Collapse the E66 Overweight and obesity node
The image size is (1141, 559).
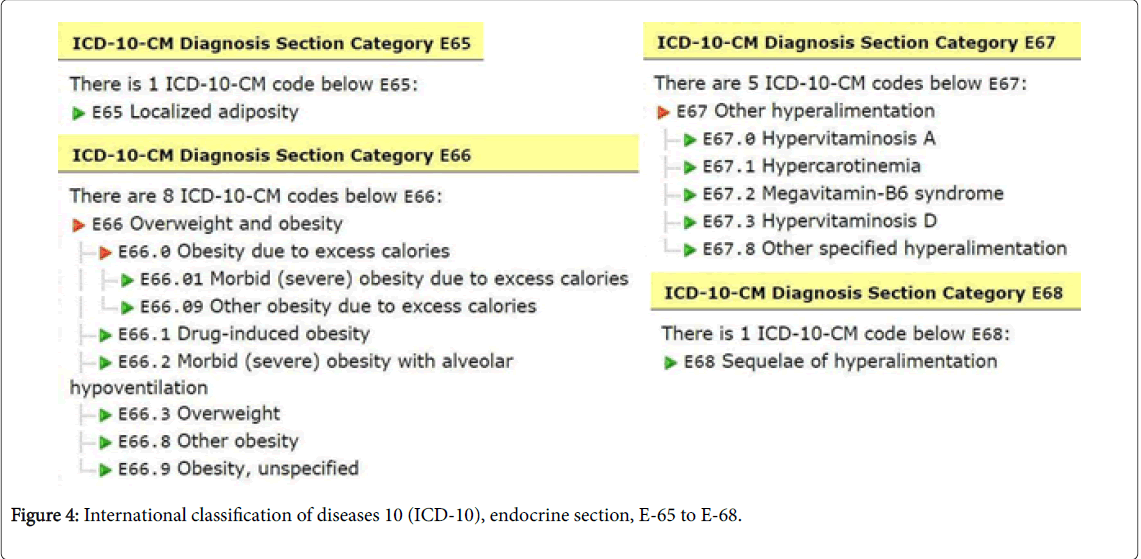[x=78, y=225]
